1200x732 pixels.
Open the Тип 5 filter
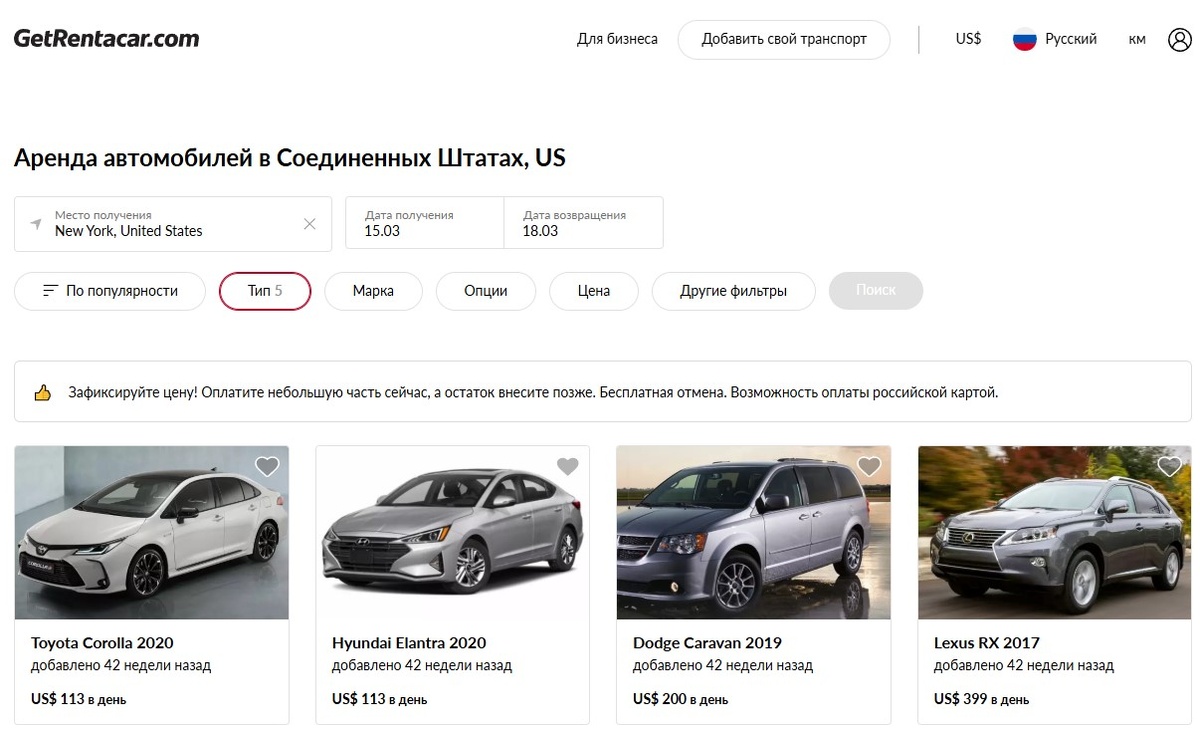pos(265,291)
